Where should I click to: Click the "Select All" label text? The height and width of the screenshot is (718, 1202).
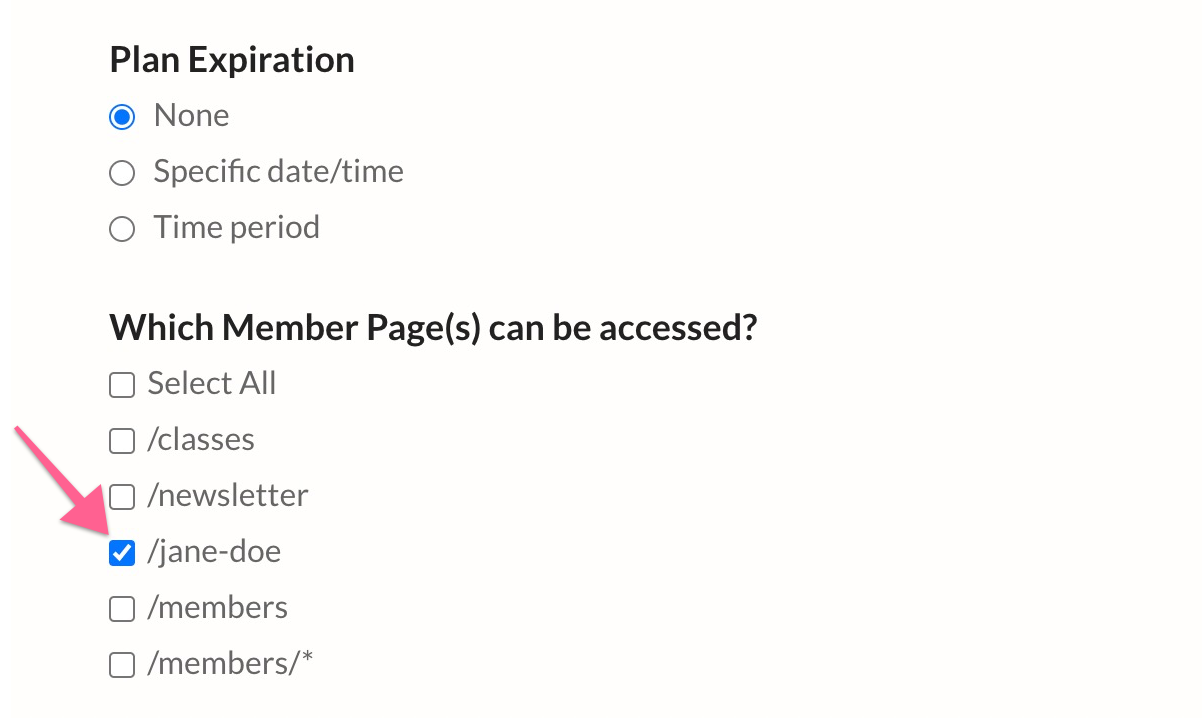click(211, 383)
